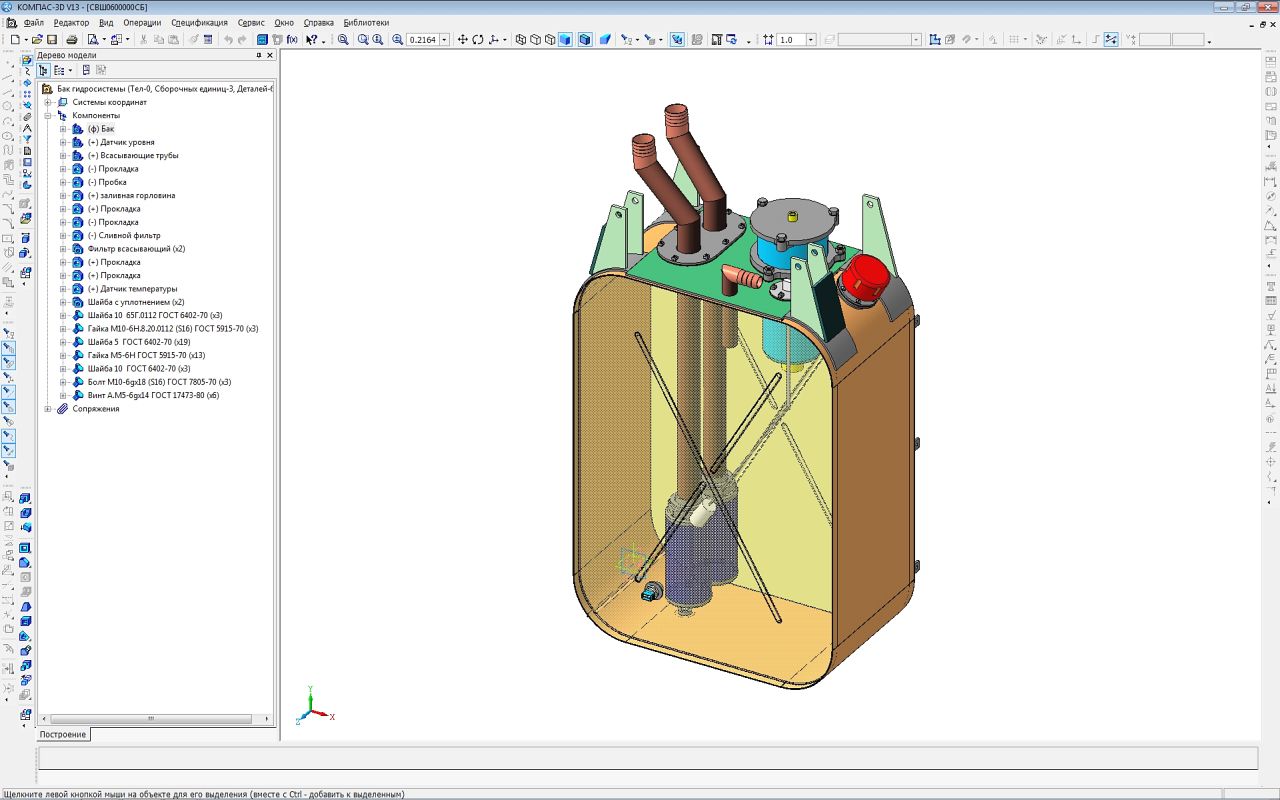Viewport: 1280px width, 800px height.
Task: Switch to the Построение tab
Action: tap(63, 734)
